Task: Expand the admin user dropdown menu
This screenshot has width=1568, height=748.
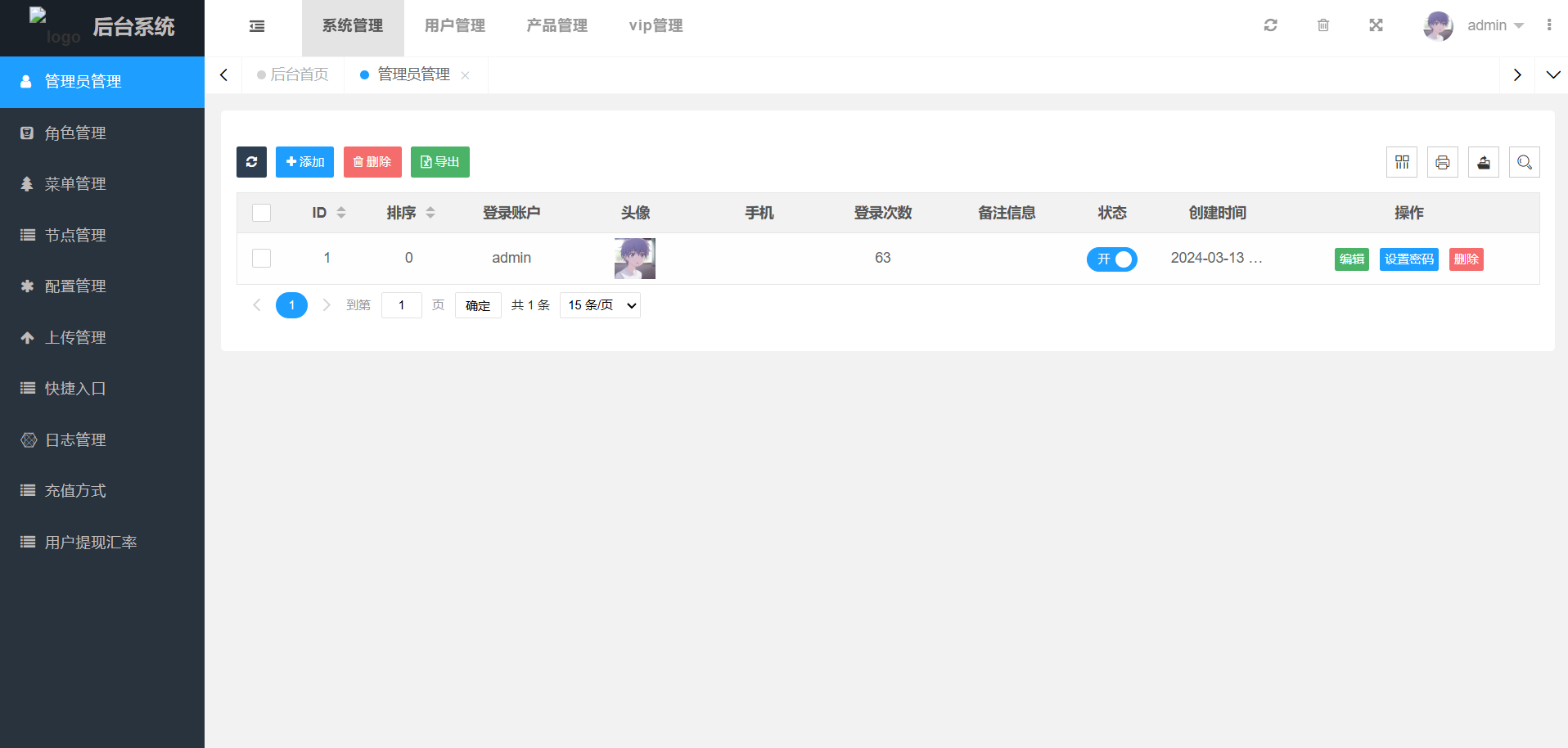Action: click(x=1494, y=25)
